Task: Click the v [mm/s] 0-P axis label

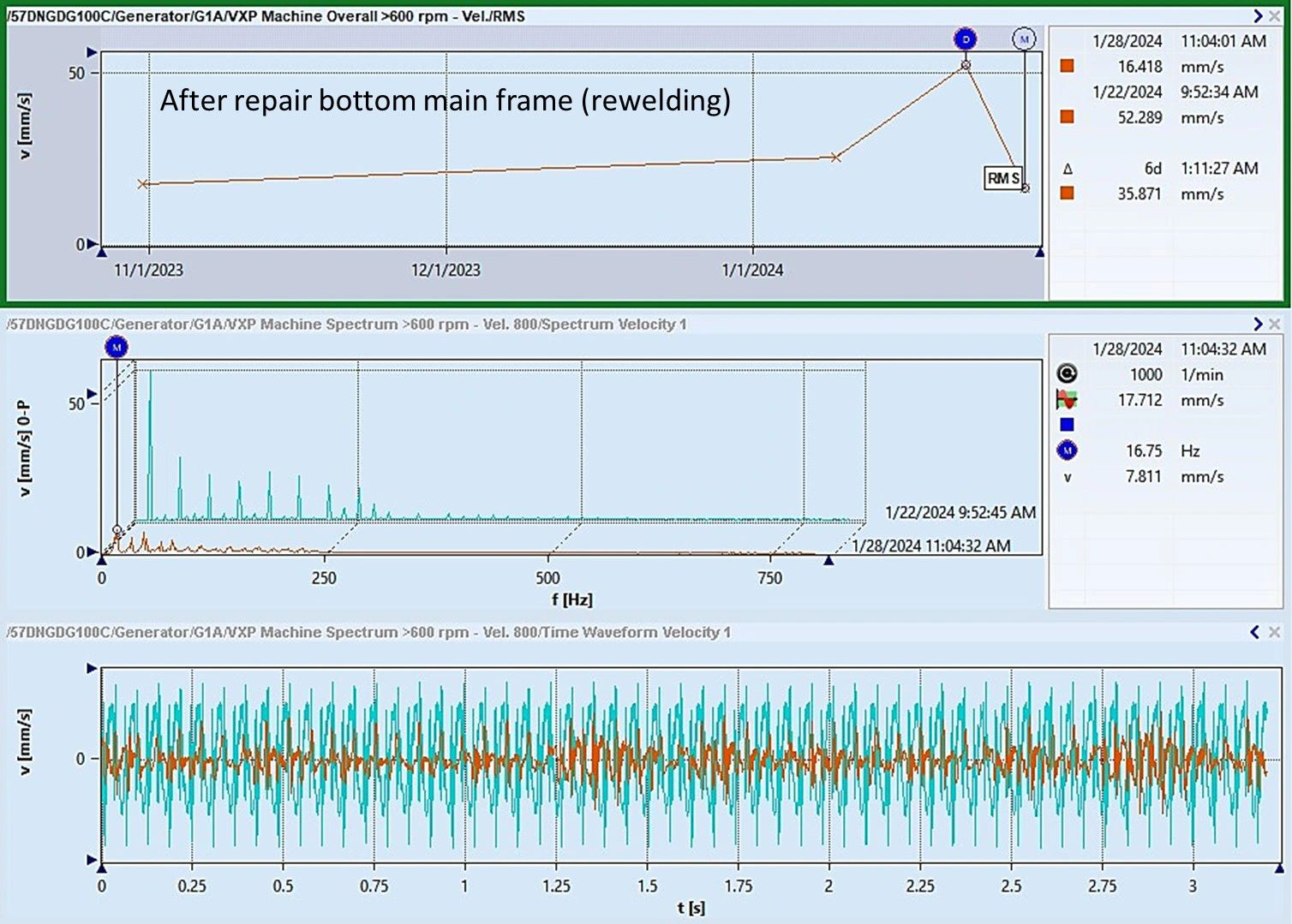Action: pos(26,449)
